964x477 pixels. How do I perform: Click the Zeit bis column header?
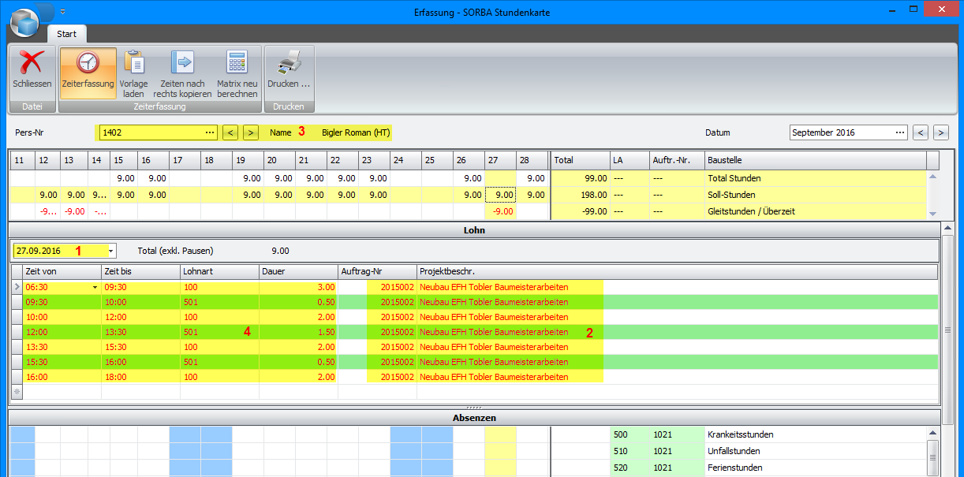[140, 271]
